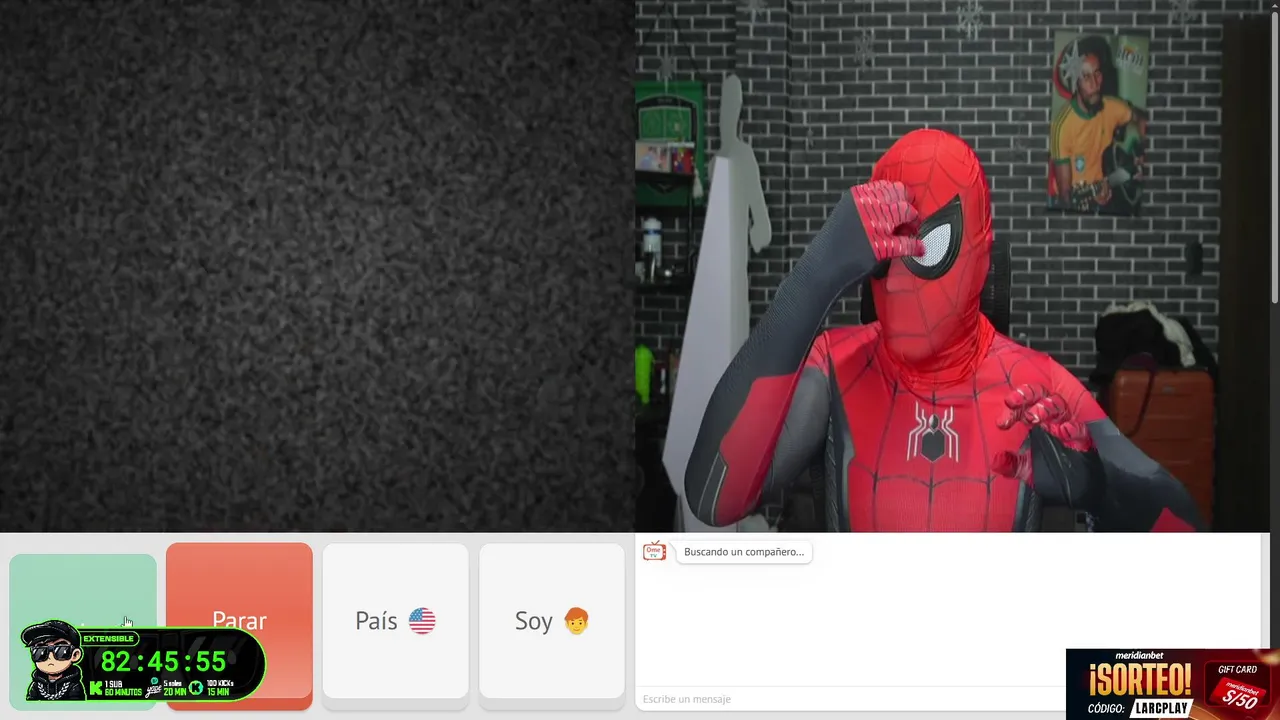Click the SORTEO giveaway banner
This screenshot has height=720, width=1280.
click(1173, 684)
